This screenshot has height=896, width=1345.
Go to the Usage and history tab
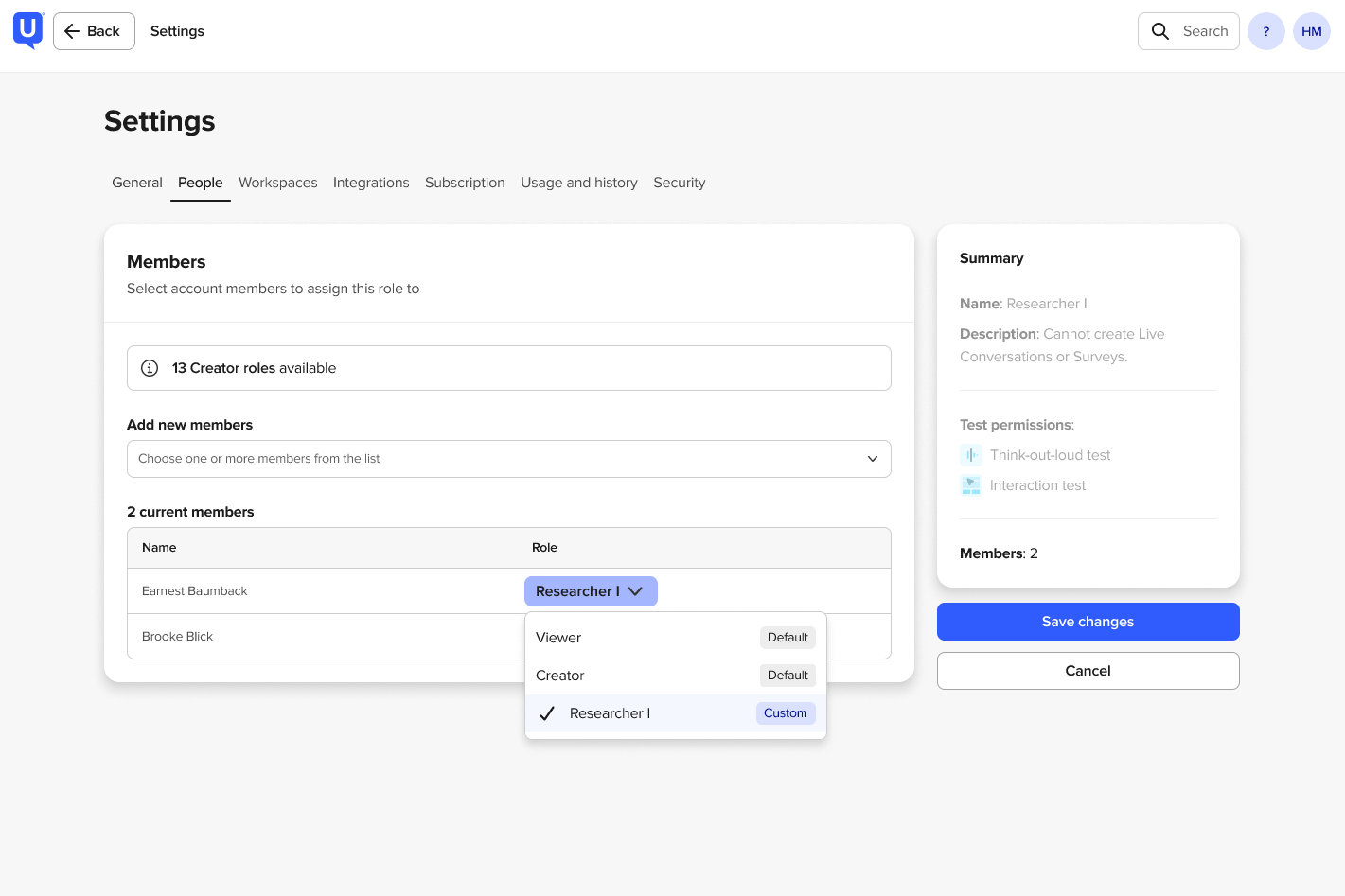click(x=578, y=183)
